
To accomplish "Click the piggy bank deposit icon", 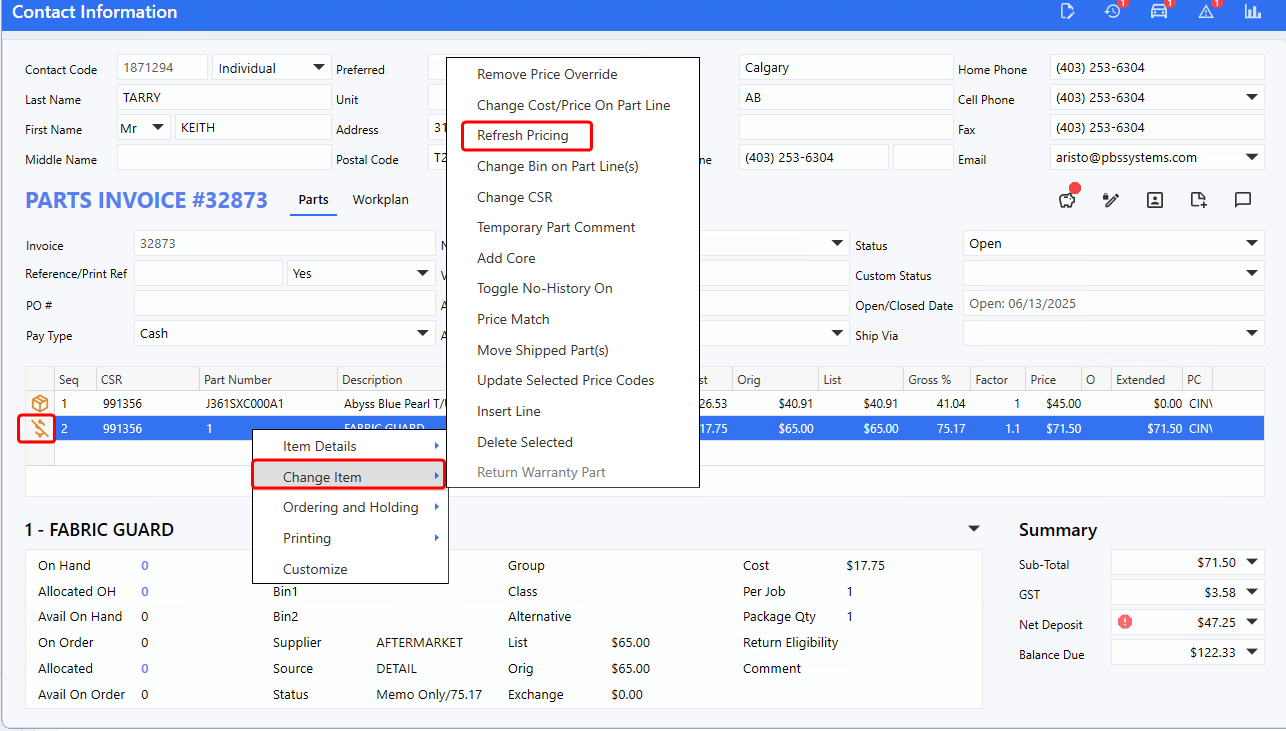I will pos(1067,200).
